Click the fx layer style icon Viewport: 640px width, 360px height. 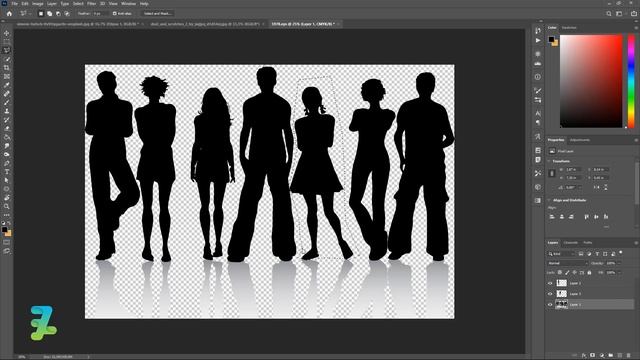coord(584,356)
